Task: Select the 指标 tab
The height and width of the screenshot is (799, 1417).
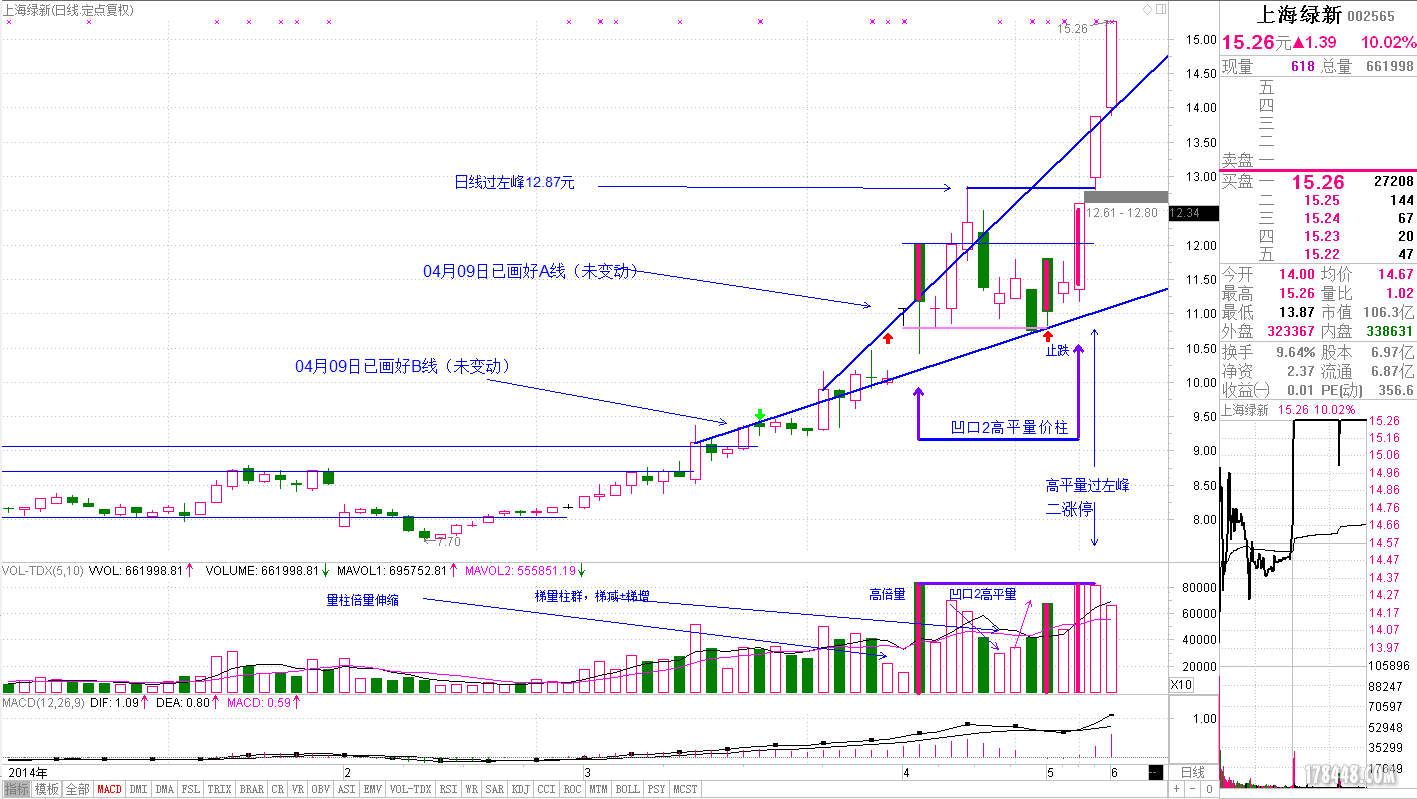Action: (x=16, y=789)
